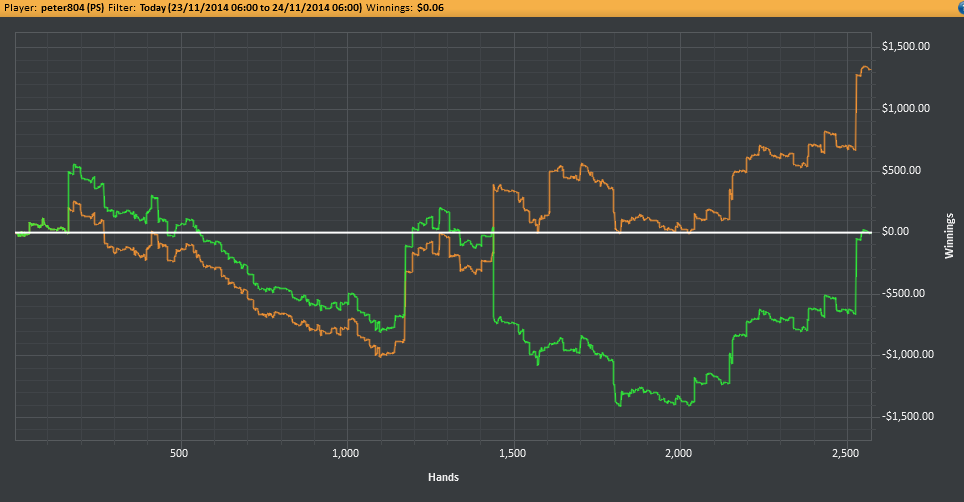Click the 1,500 hands tick label
The height and width of the screenshot is (502, 964).
click(x=512, y=453)
